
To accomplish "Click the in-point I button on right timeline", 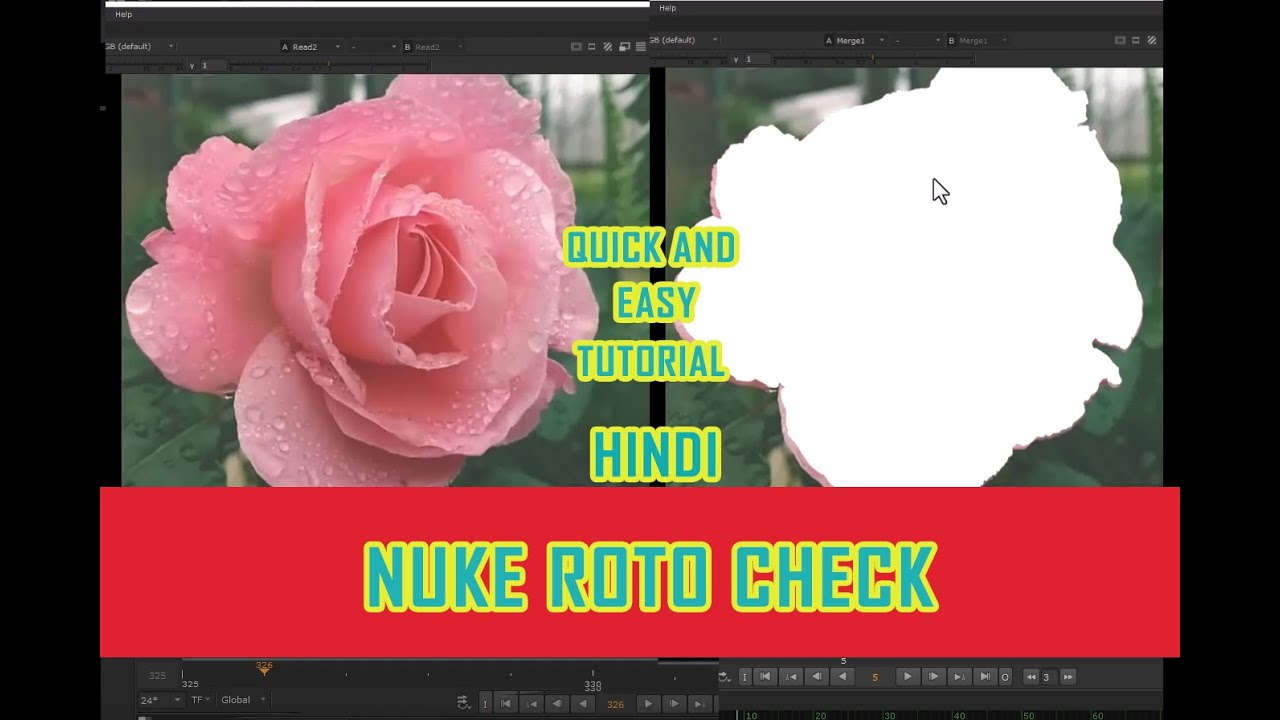I will coord(745,677).
